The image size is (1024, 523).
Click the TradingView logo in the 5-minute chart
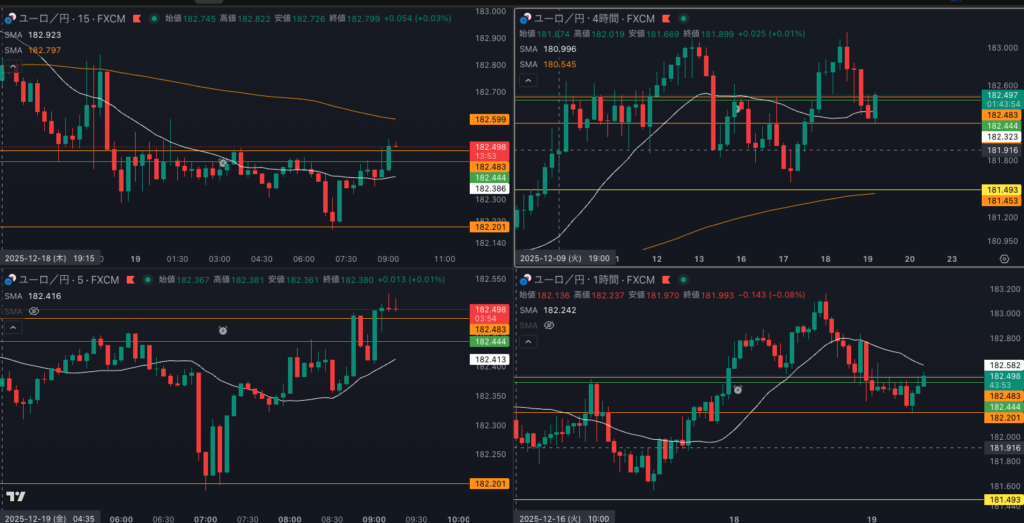click(16, 496)
